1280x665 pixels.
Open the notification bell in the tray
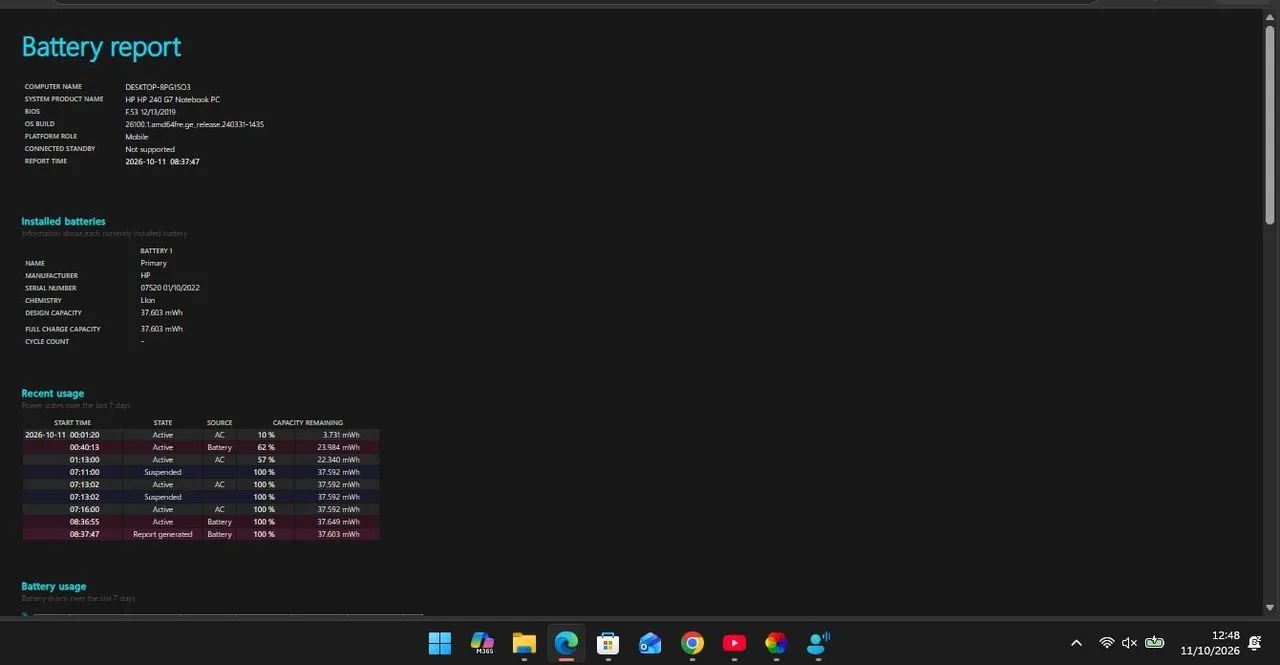point(1255,643)
